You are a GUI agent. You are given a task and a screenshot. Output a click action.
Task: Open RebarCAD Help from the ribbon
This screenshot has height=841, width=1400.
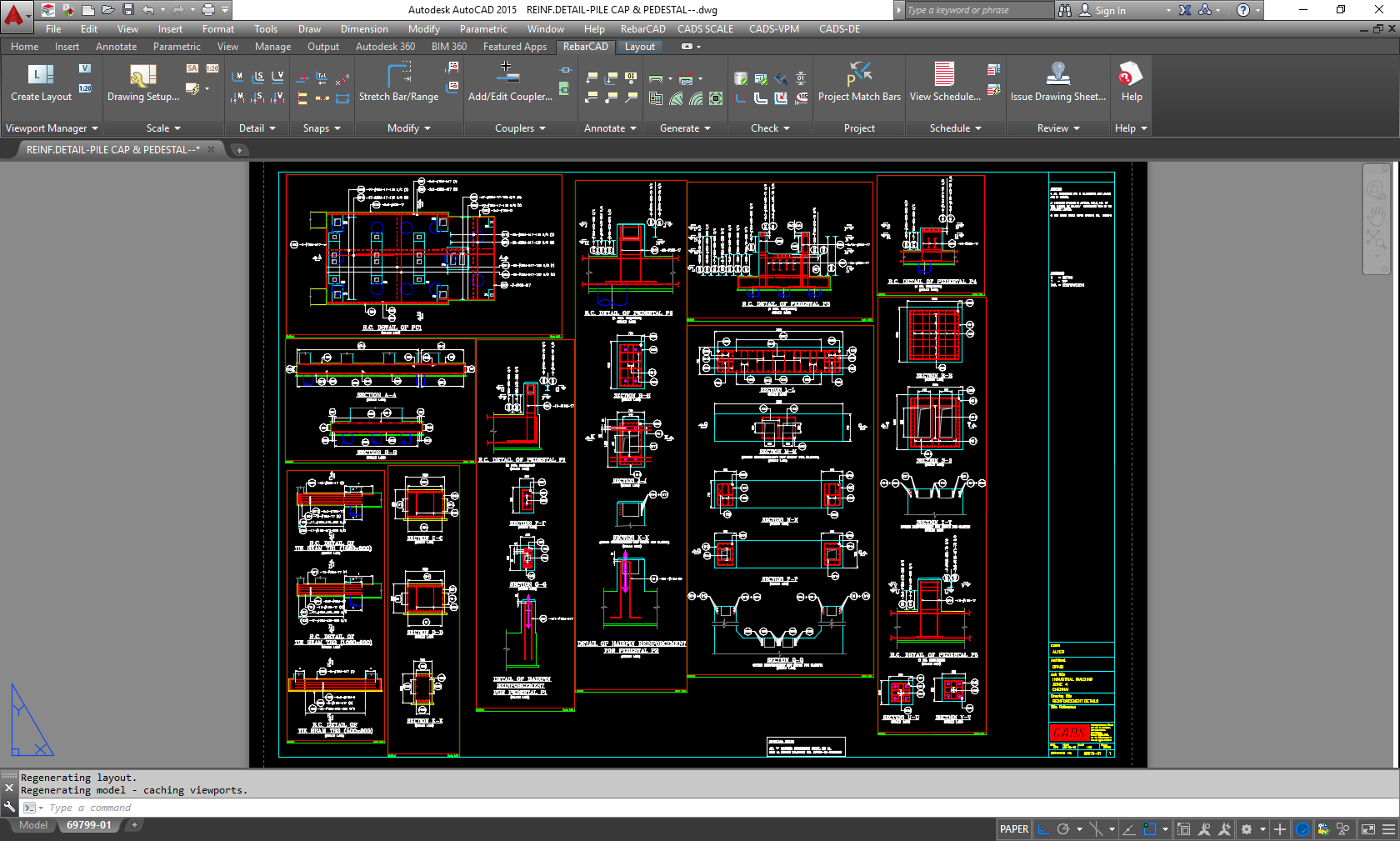point(1130,83)
